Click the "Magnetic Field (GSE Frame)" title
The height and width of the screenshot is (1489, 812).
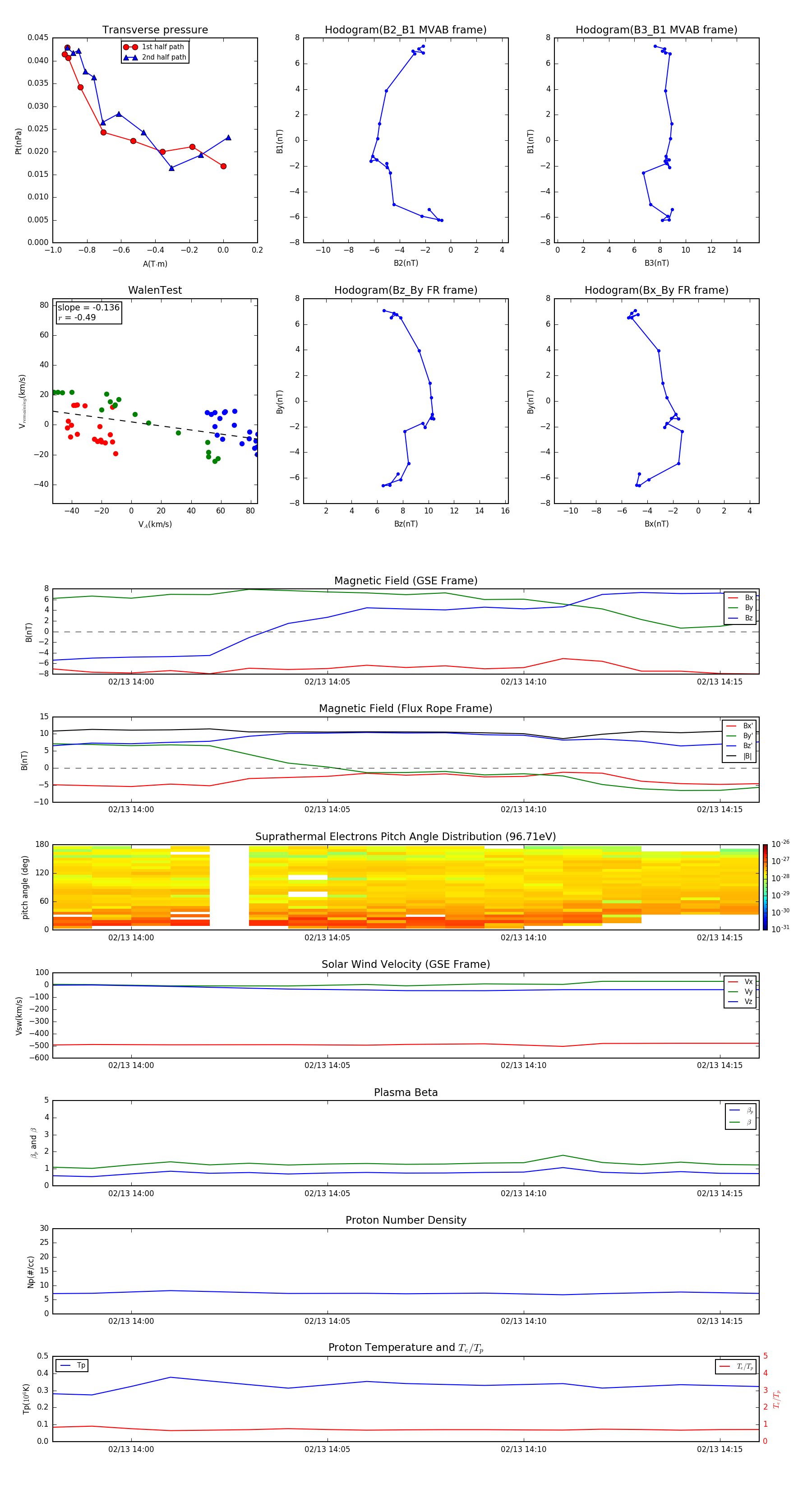tap(406, 581)
